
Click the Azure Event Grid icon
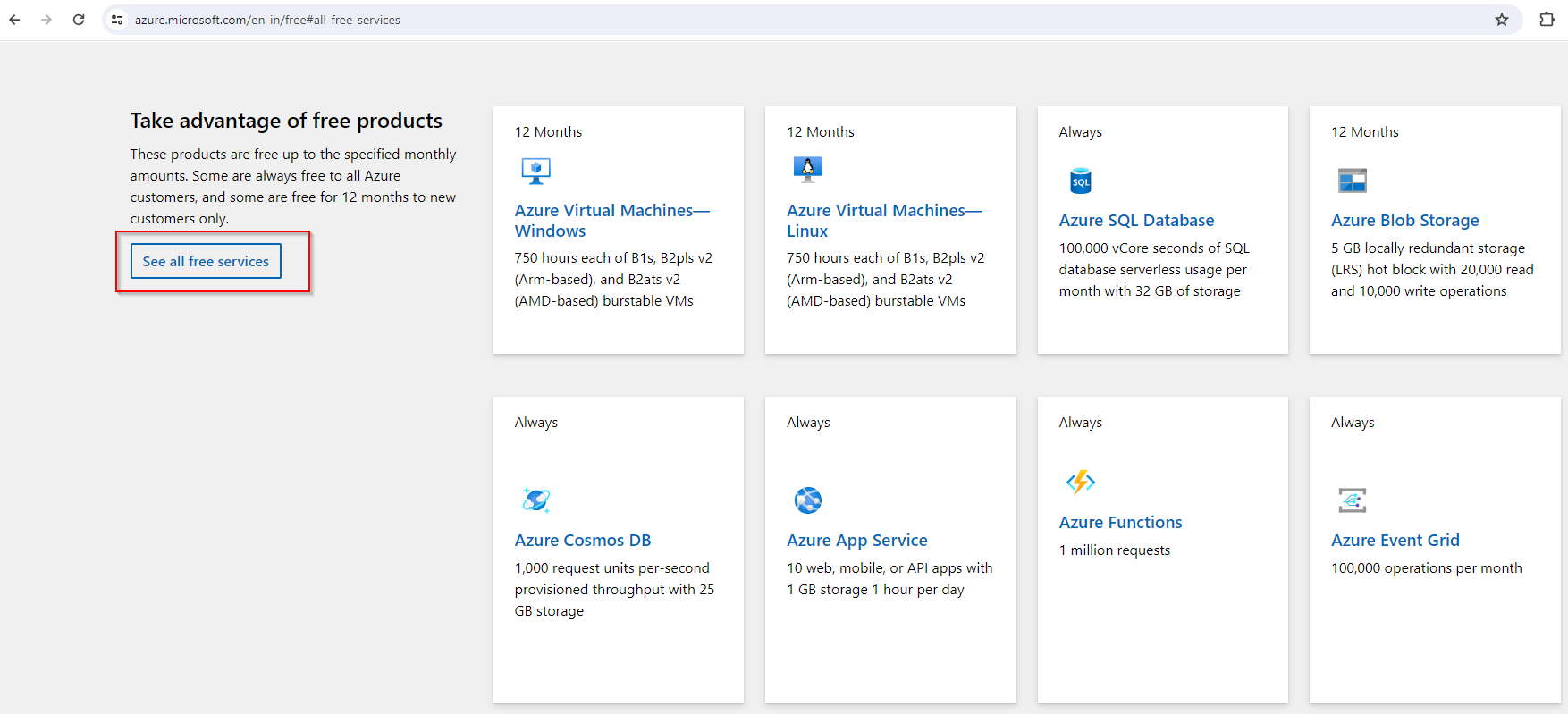(x=1353, y=500)
